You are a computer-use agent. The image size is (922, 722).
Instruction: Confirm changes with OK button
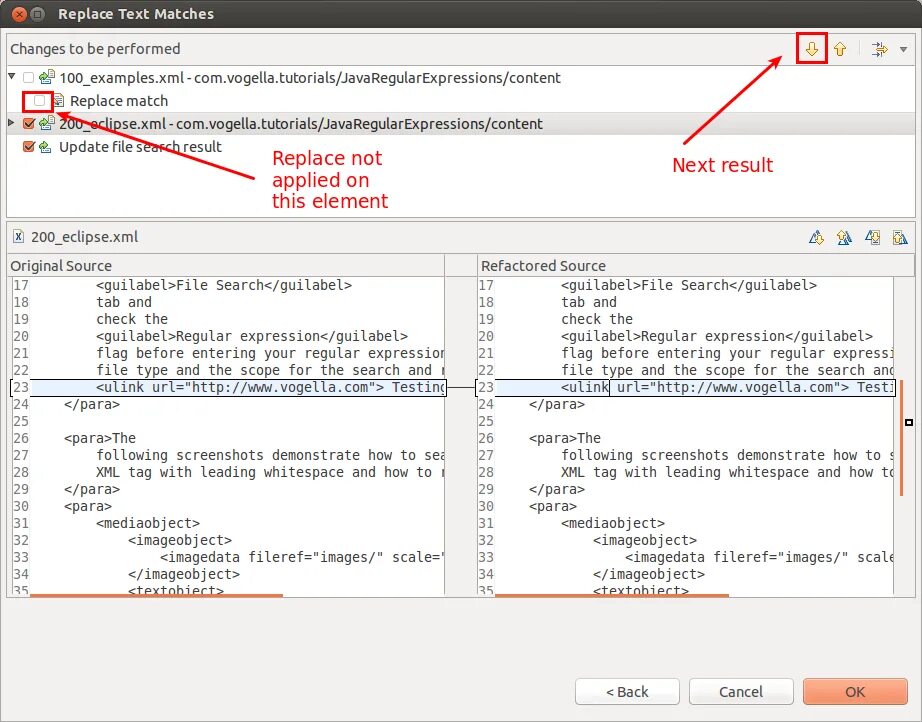point(855,691)
